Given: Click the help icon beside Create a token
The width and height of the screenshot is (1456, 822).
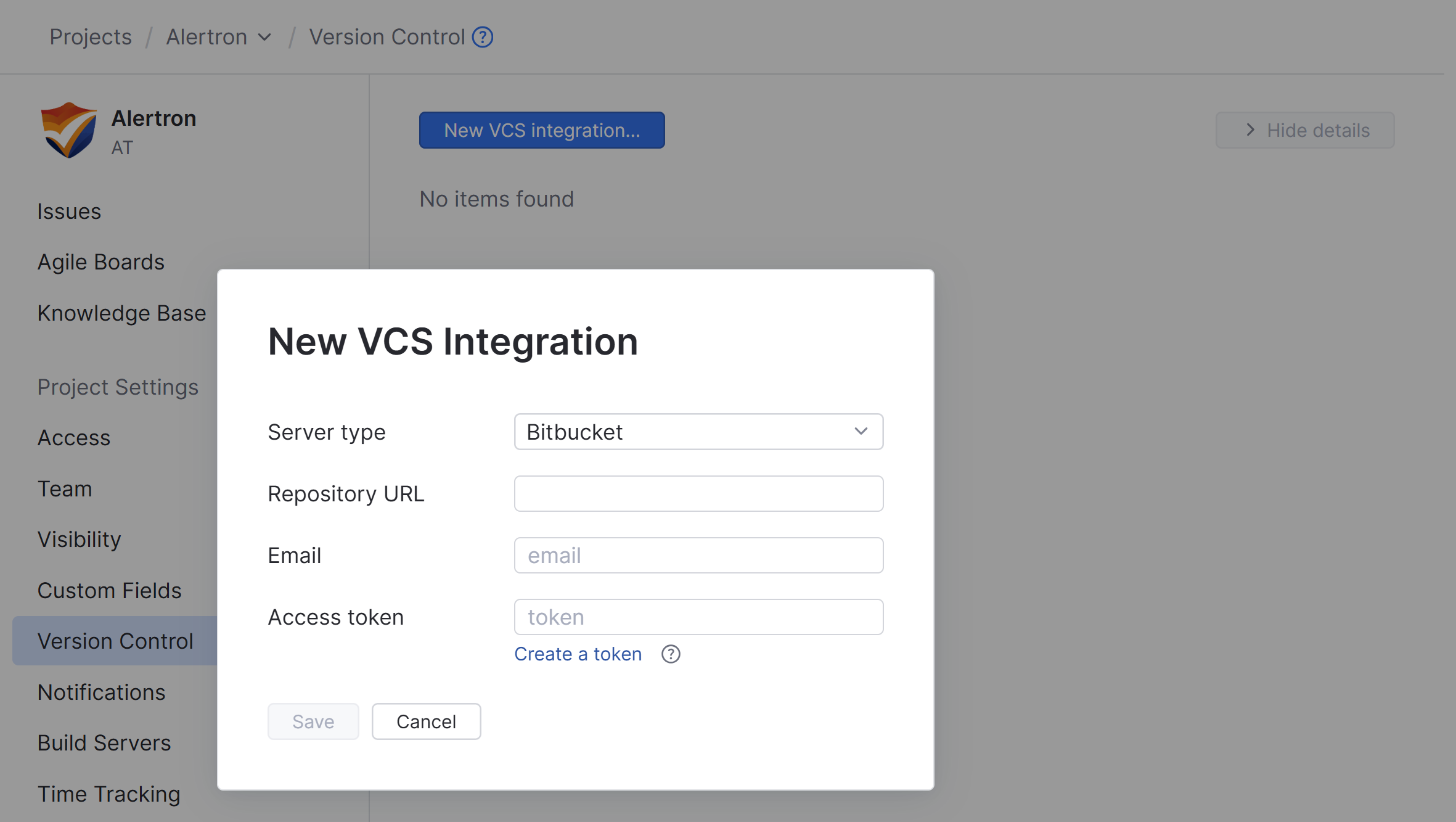Looking at the screenshot, I should [x=670, y=654].
